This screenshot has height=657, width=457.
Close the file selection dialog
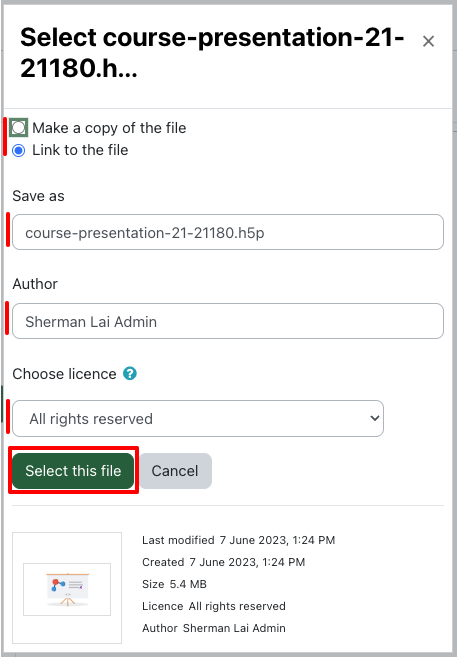tap(428, 41)
